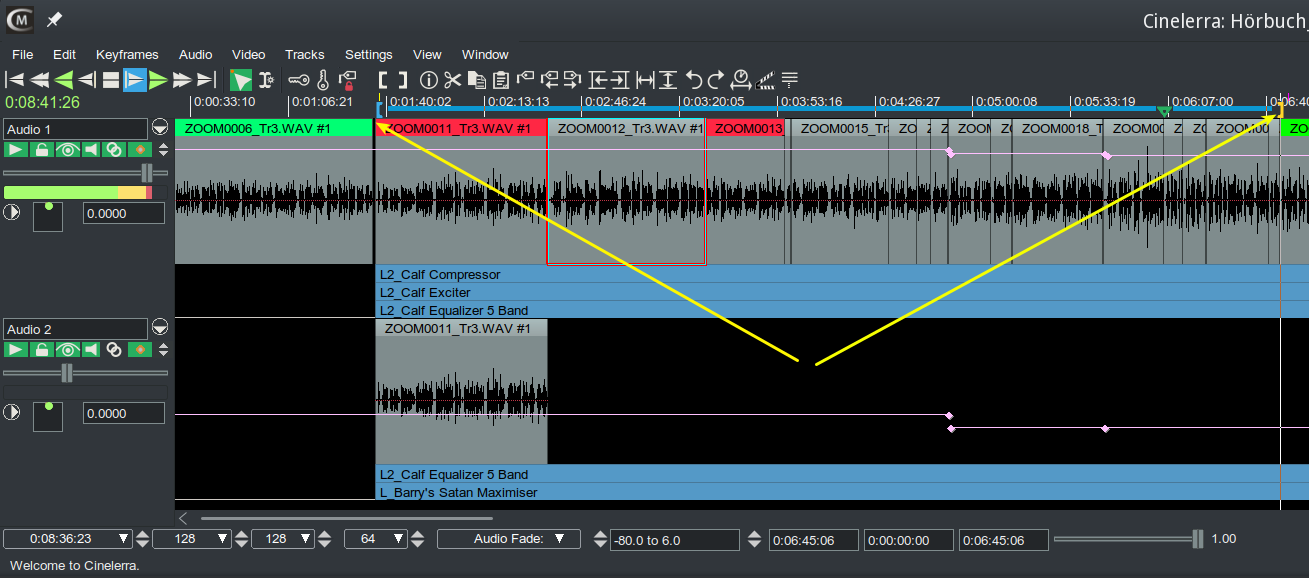Click the Redo arrow icon
This screenshot has height=578, width=1309.
(716, 80)
